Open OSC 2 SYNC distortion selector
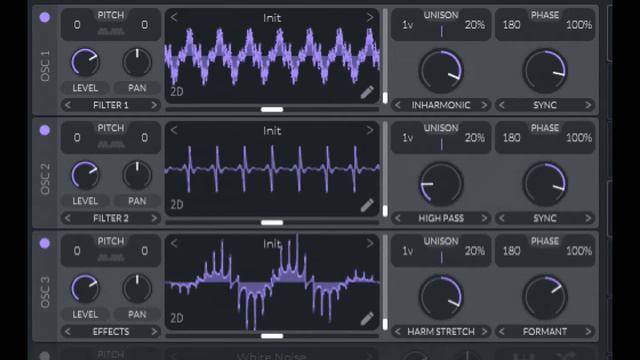 pyautogui.click(x=545, y=218)
